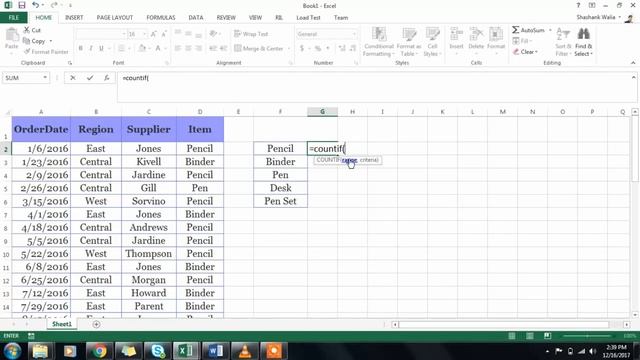This screenshot has width=640, height=360.
Task: Click the Windows Start button
Action: click(12, 351)
